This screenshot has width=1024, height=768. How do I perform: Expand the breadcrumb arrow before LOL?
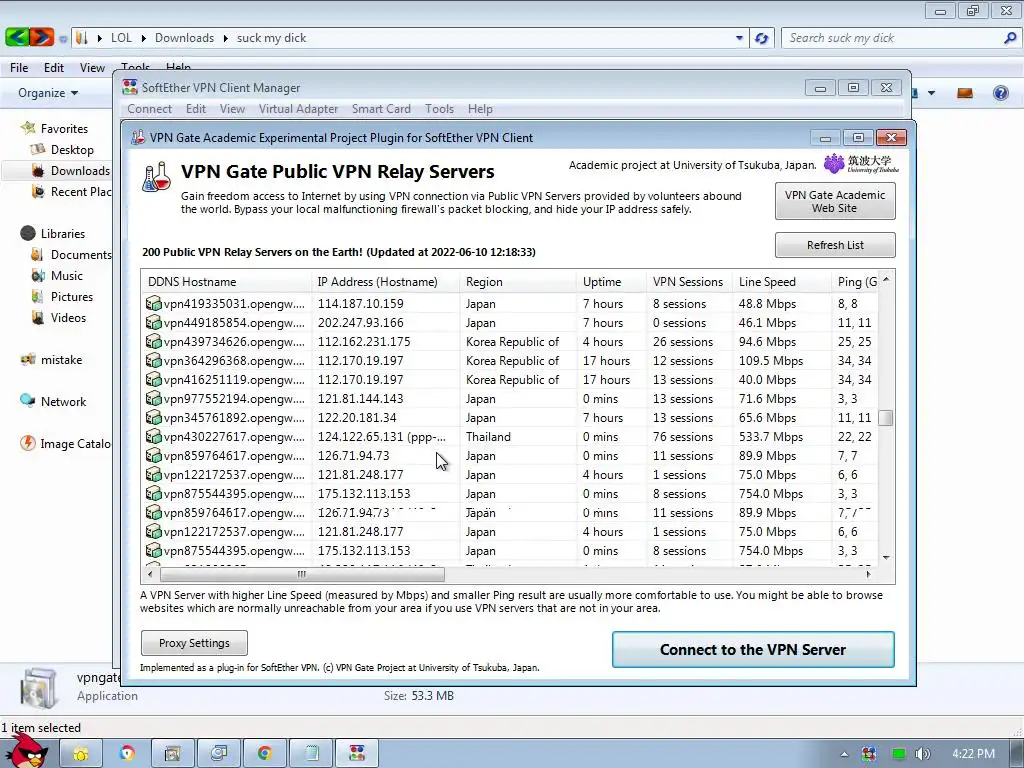point(99,38)
